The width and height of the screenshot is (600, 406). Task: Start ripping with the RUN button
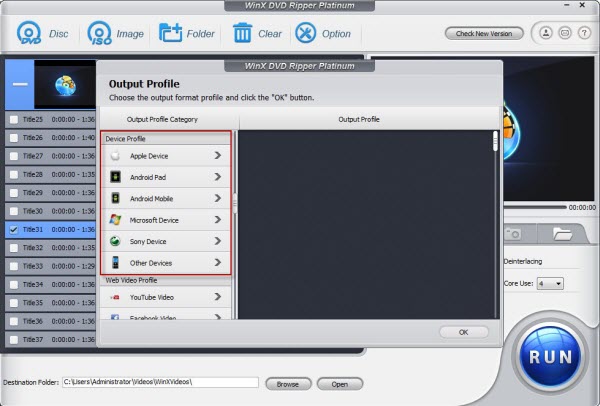[550, 357]
